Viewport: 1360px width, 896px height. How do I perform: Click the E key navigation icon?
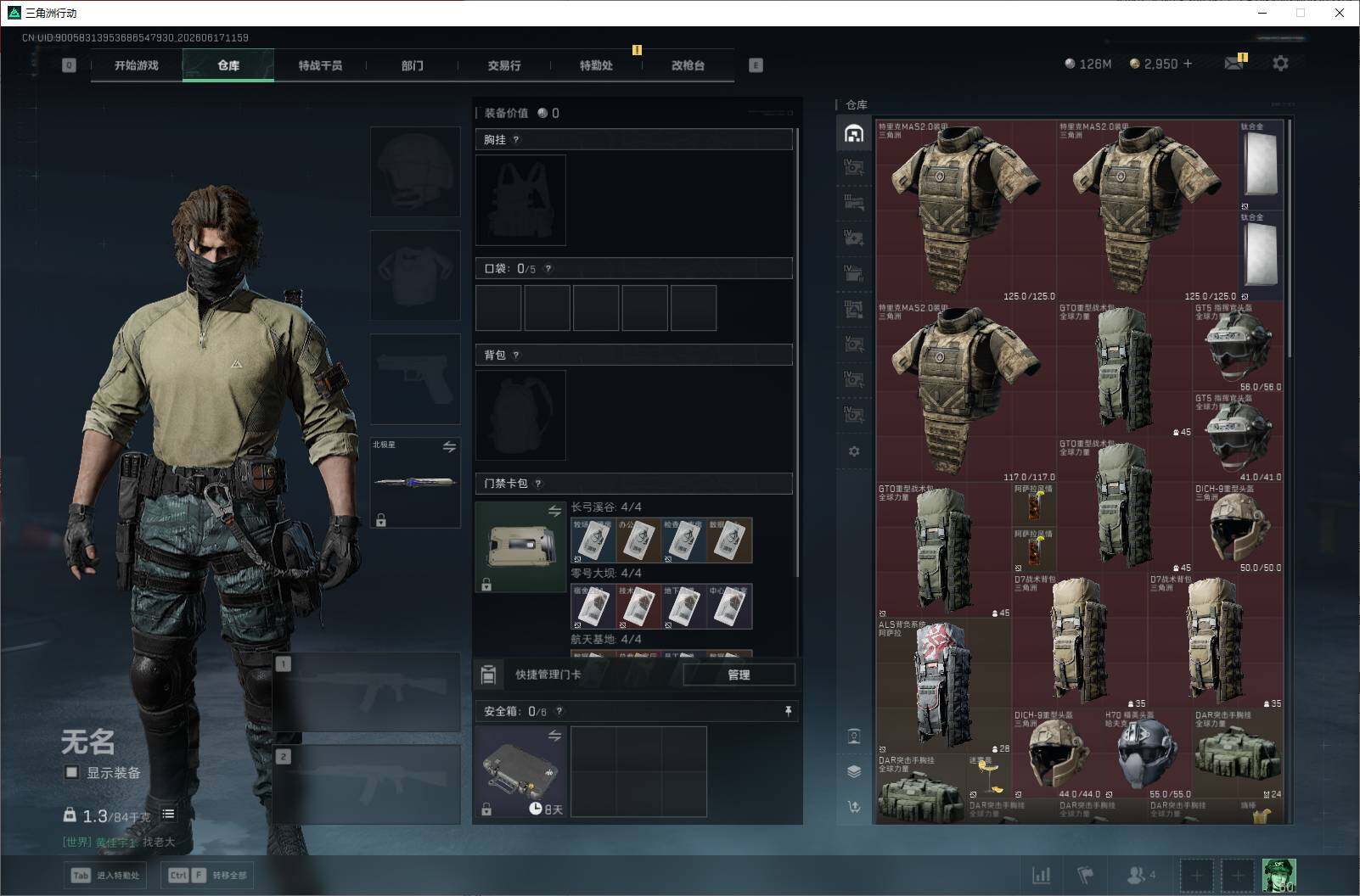point(756,65)
